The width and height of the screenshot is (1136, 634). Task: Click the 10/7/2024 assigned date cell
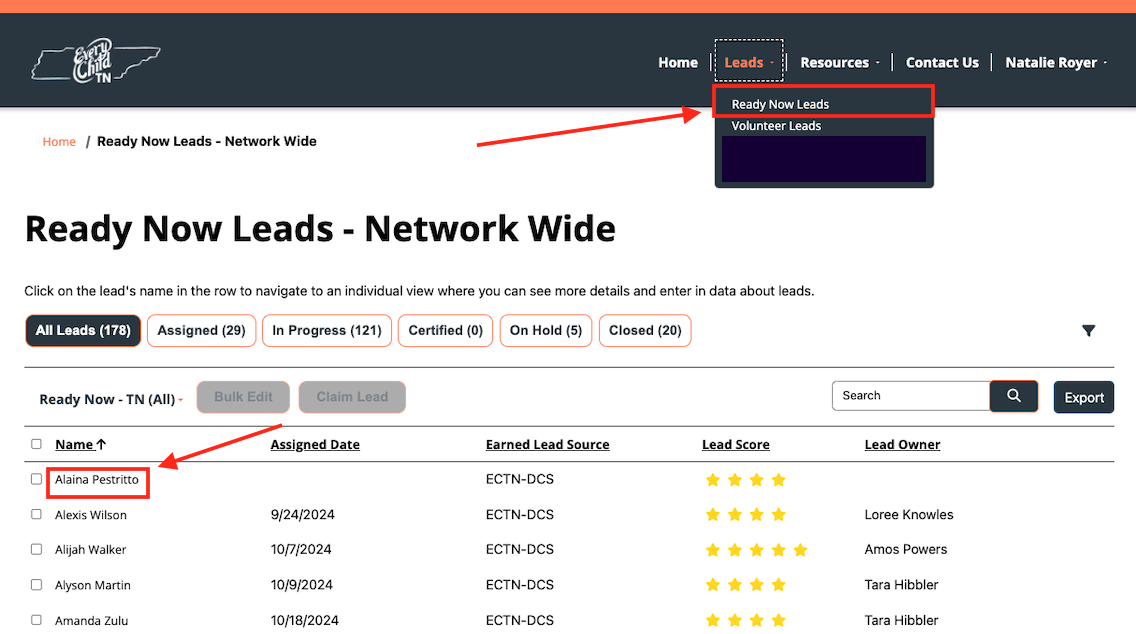pos(301,550)
